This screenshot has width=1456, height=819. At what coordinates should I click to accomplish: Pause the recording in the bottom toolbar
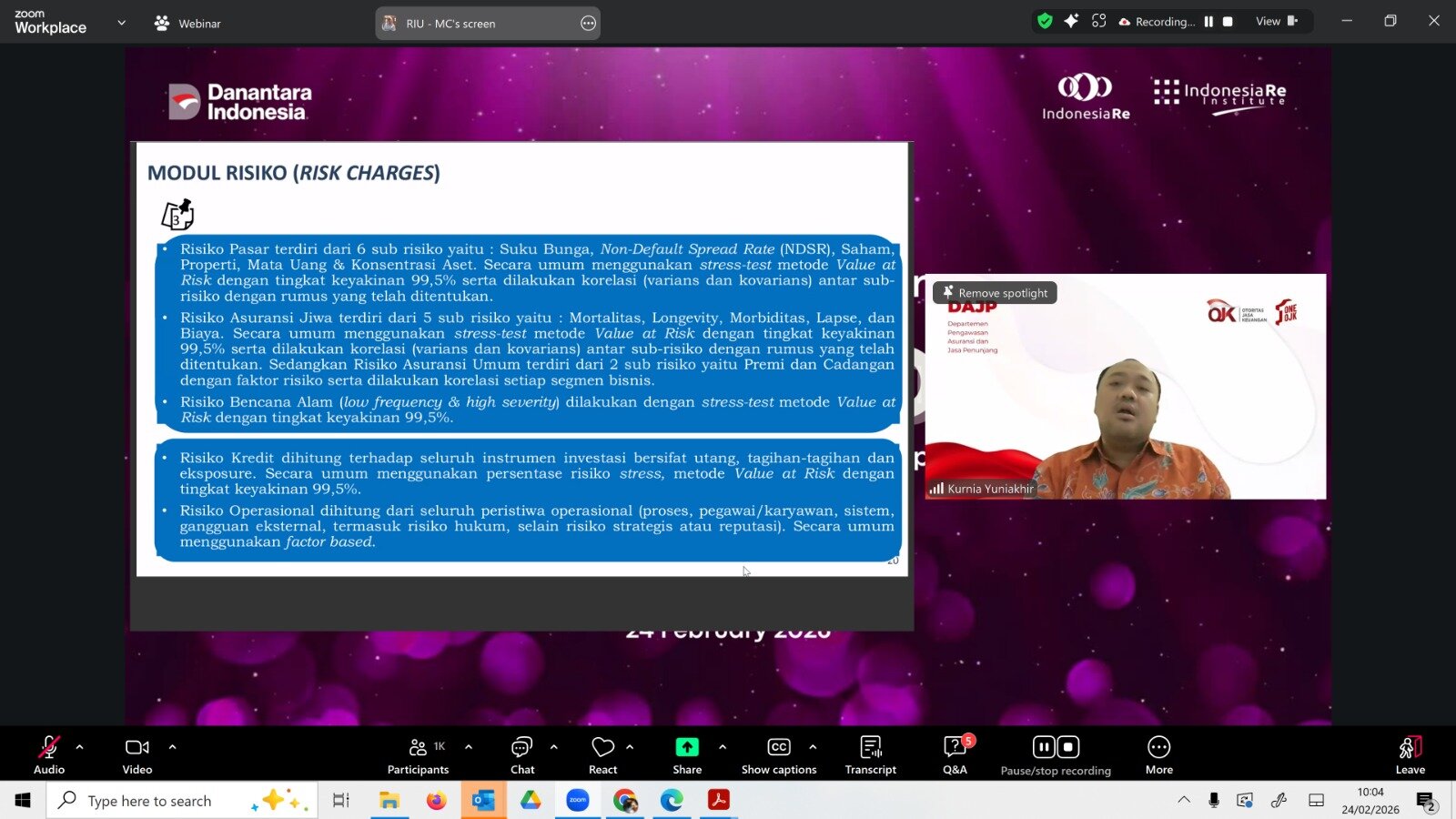[1044, 747]
